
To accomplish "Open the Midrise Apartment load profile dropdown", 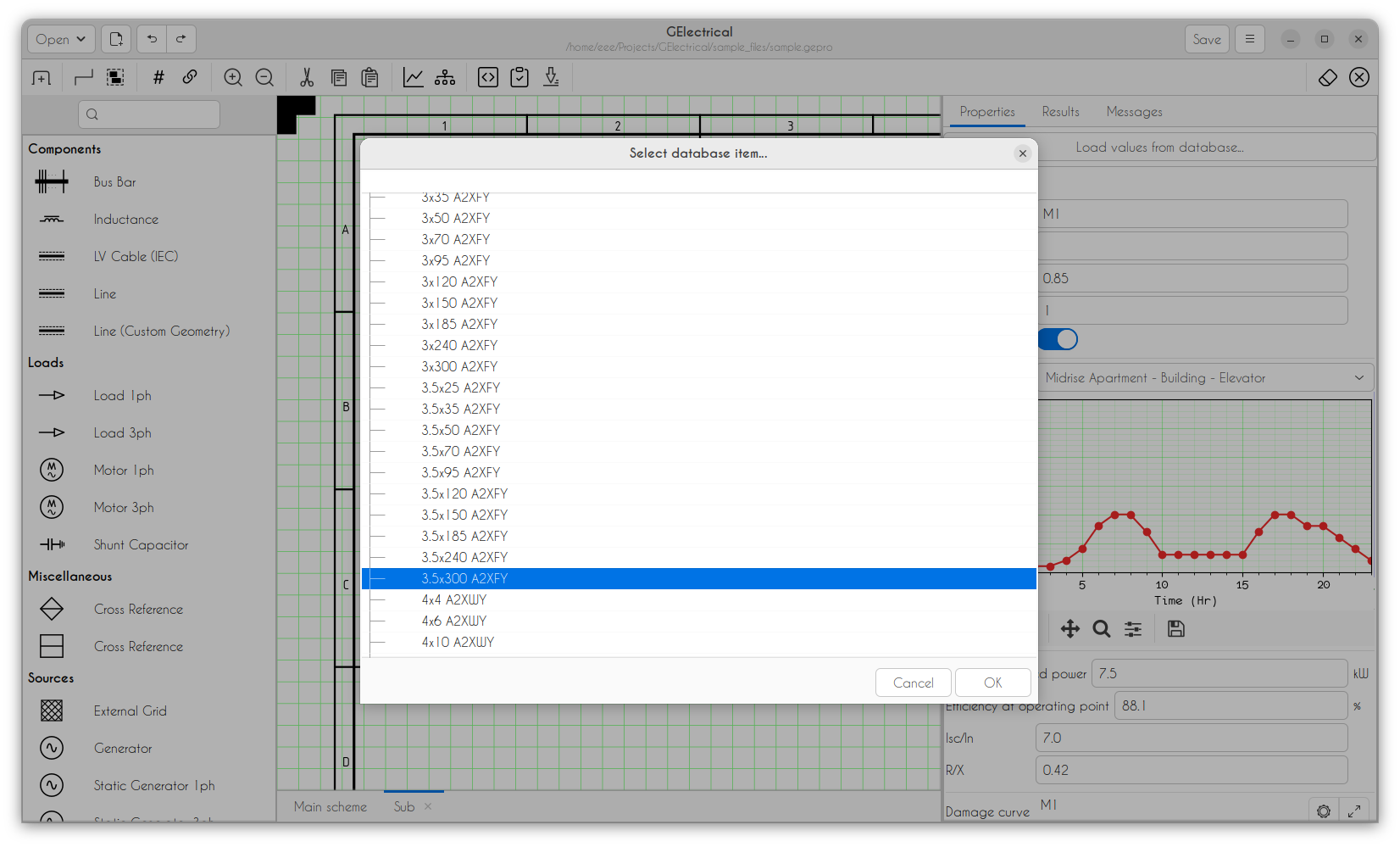I will pyautogui.click(x=1206, y=378).
